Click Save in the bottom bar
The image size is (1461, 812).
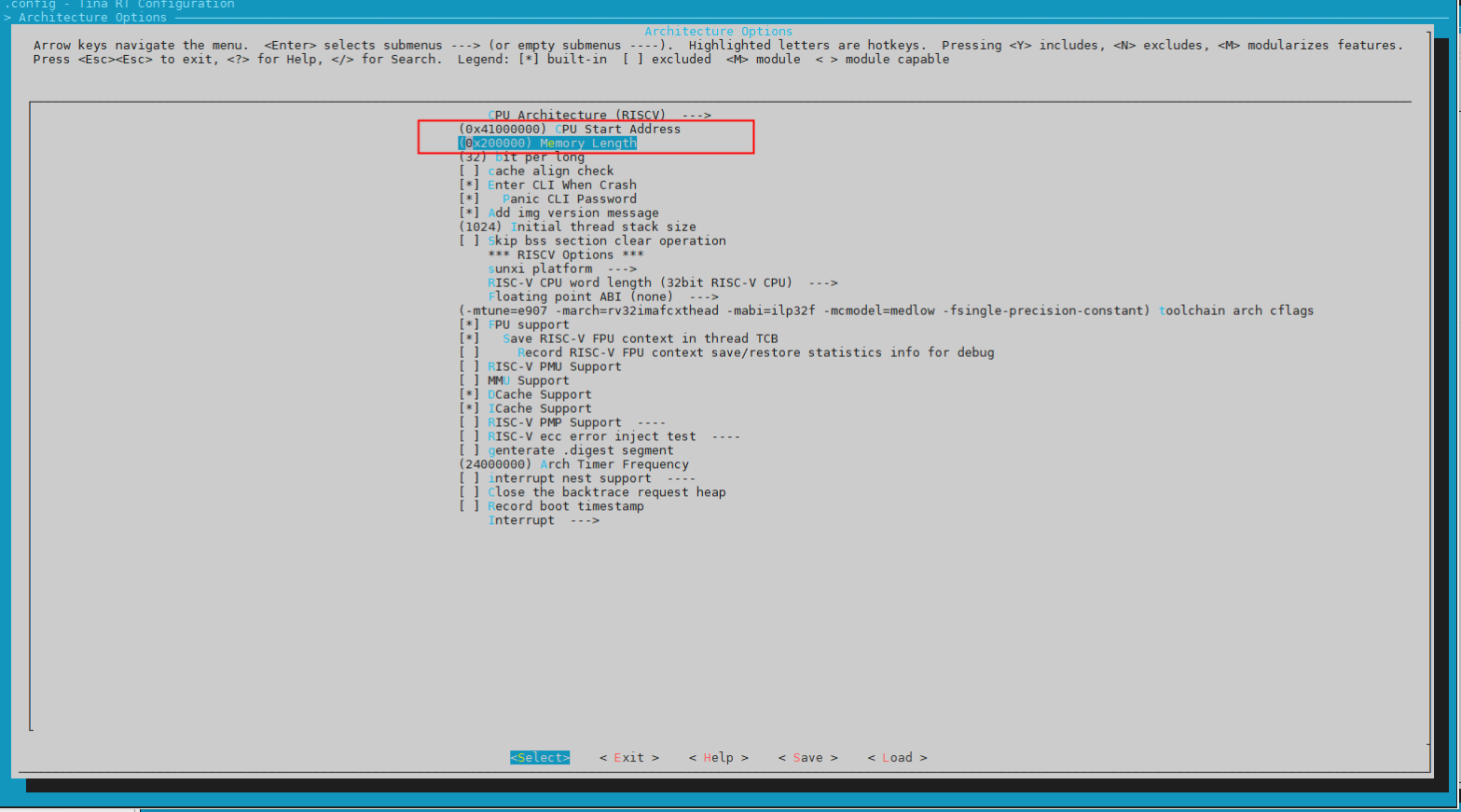807,757
